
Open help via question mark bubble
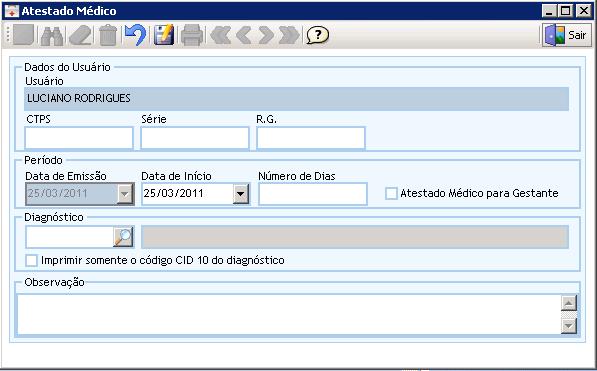pos(318,35)
